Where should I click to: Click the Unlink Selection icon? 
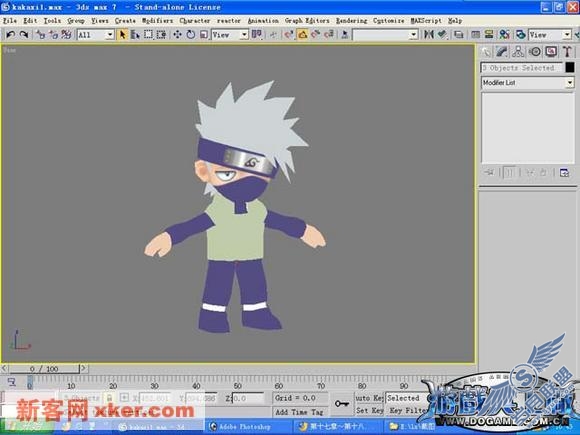click(x=53, y=35)
